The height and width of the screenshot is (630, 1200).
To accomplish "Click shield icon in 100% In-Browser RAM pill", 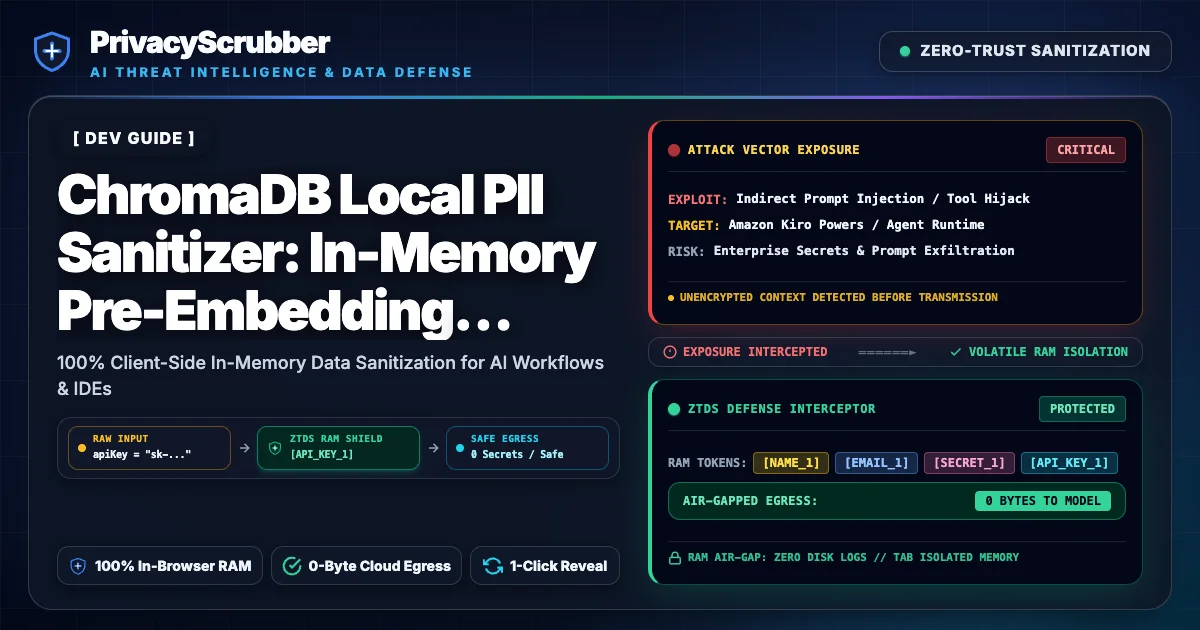I will pyautogui.click(x=79, y=566).
